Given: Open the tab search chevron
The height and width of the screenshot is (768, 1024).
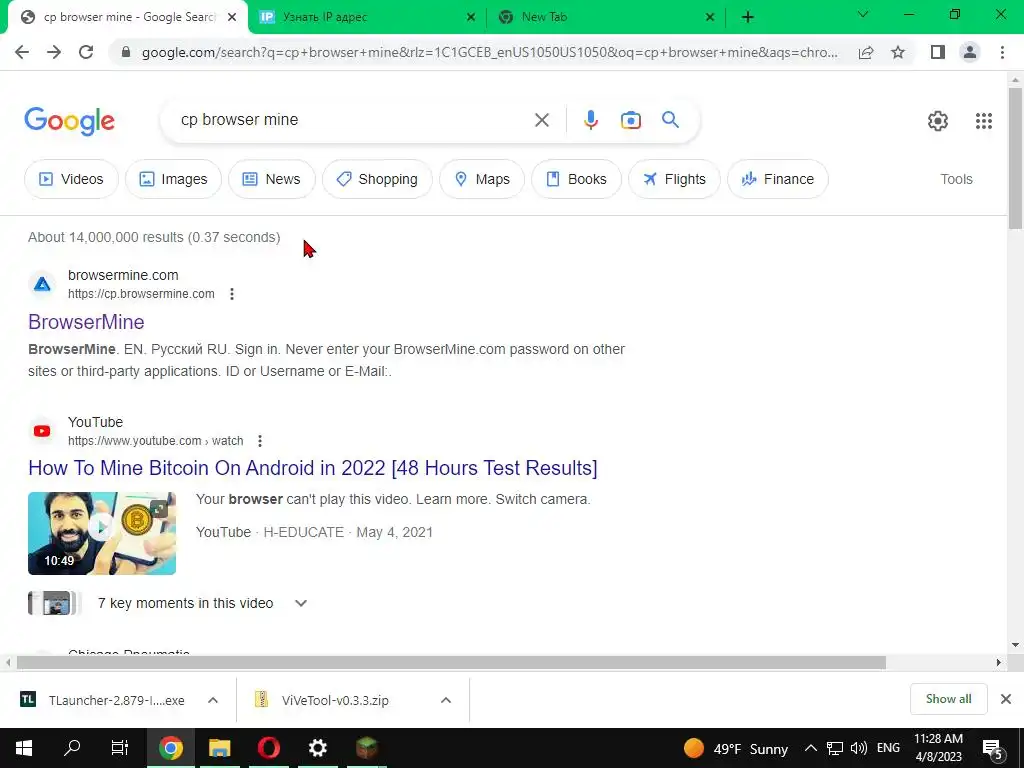Looking at the screenshot, I should [863, 14].
